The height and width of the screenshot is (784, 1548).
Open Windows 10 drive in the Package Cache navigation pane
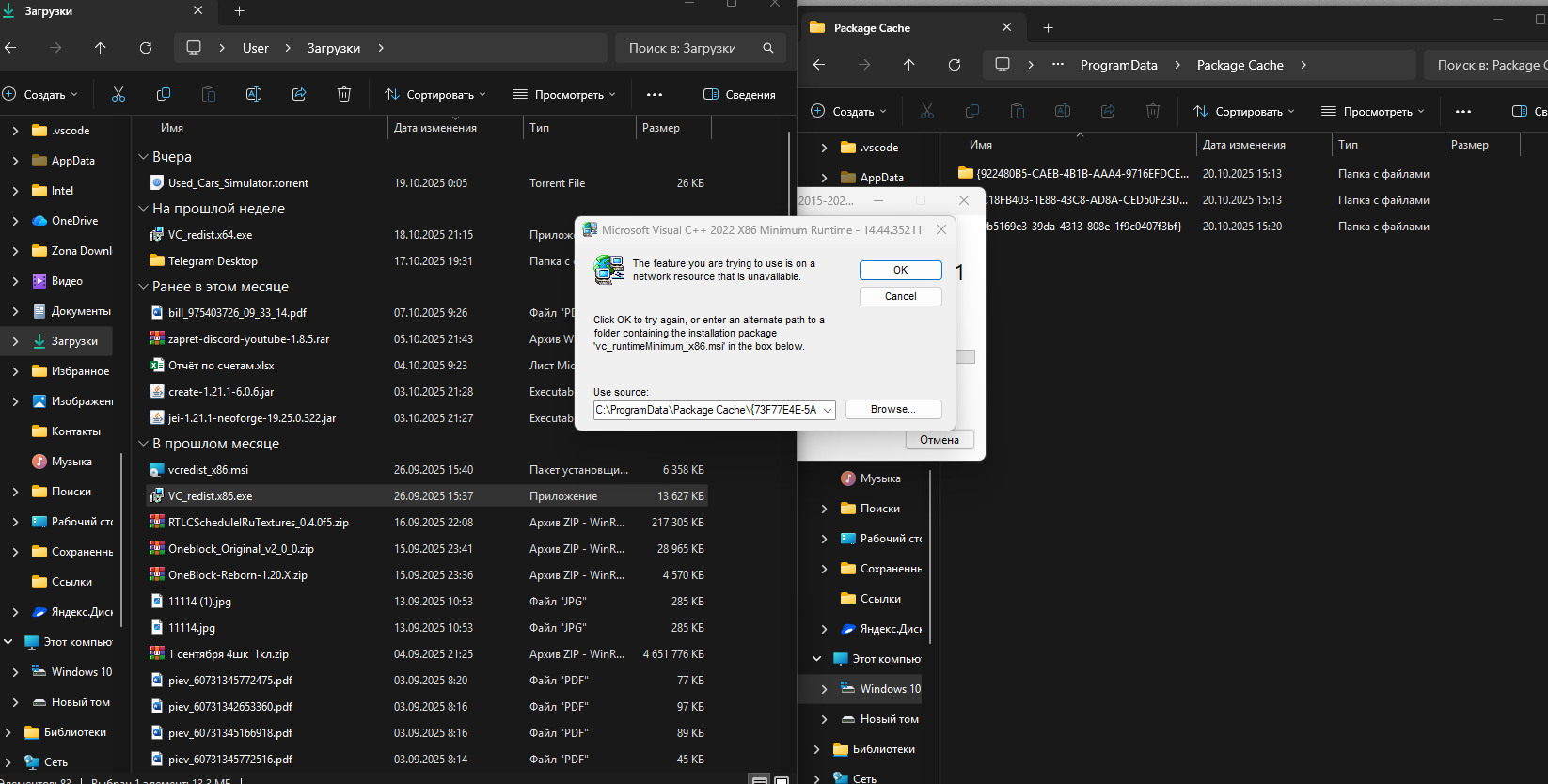[x=880, y=689]
